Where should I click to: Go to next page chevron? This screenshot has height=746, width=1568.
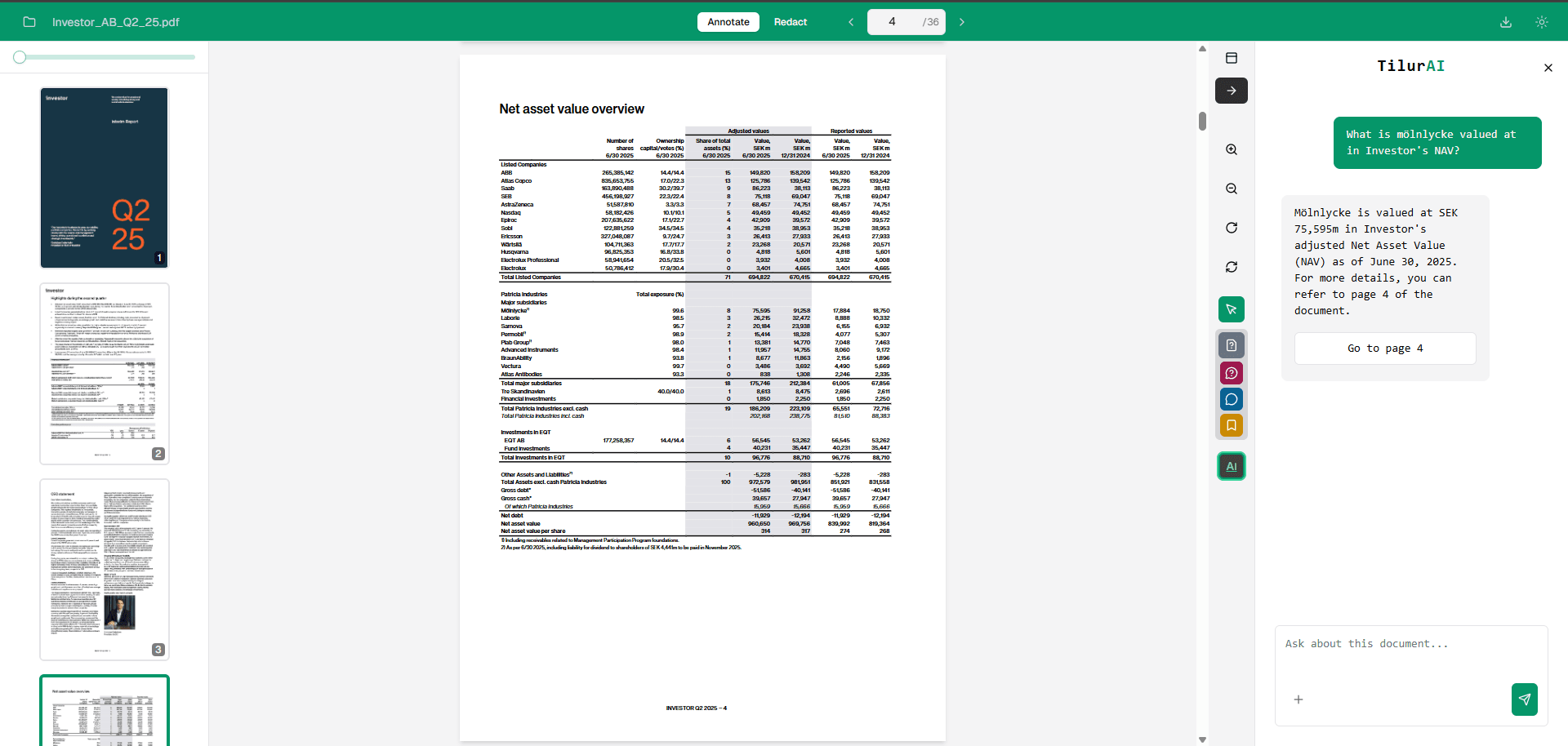pos(962,22)
